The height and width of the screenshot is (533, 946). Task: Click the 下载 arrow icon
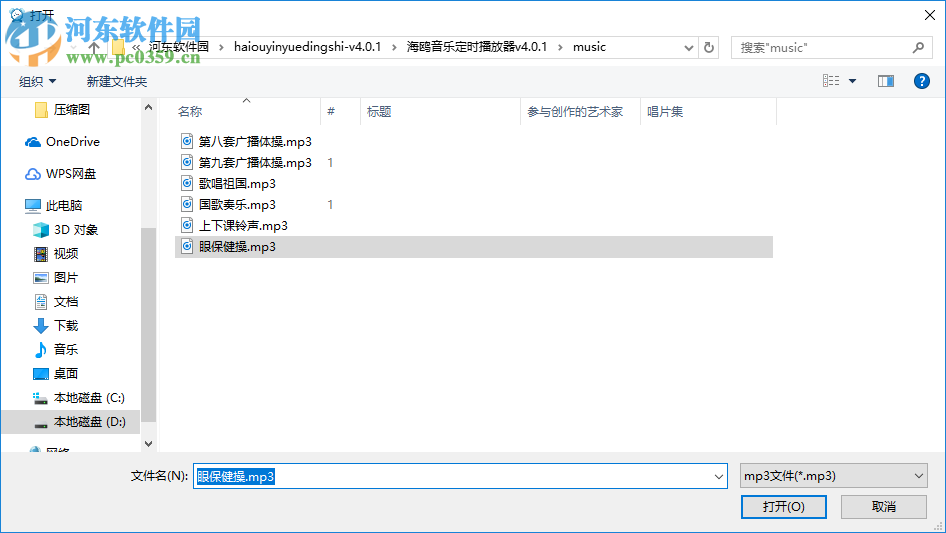coord(40,326)
